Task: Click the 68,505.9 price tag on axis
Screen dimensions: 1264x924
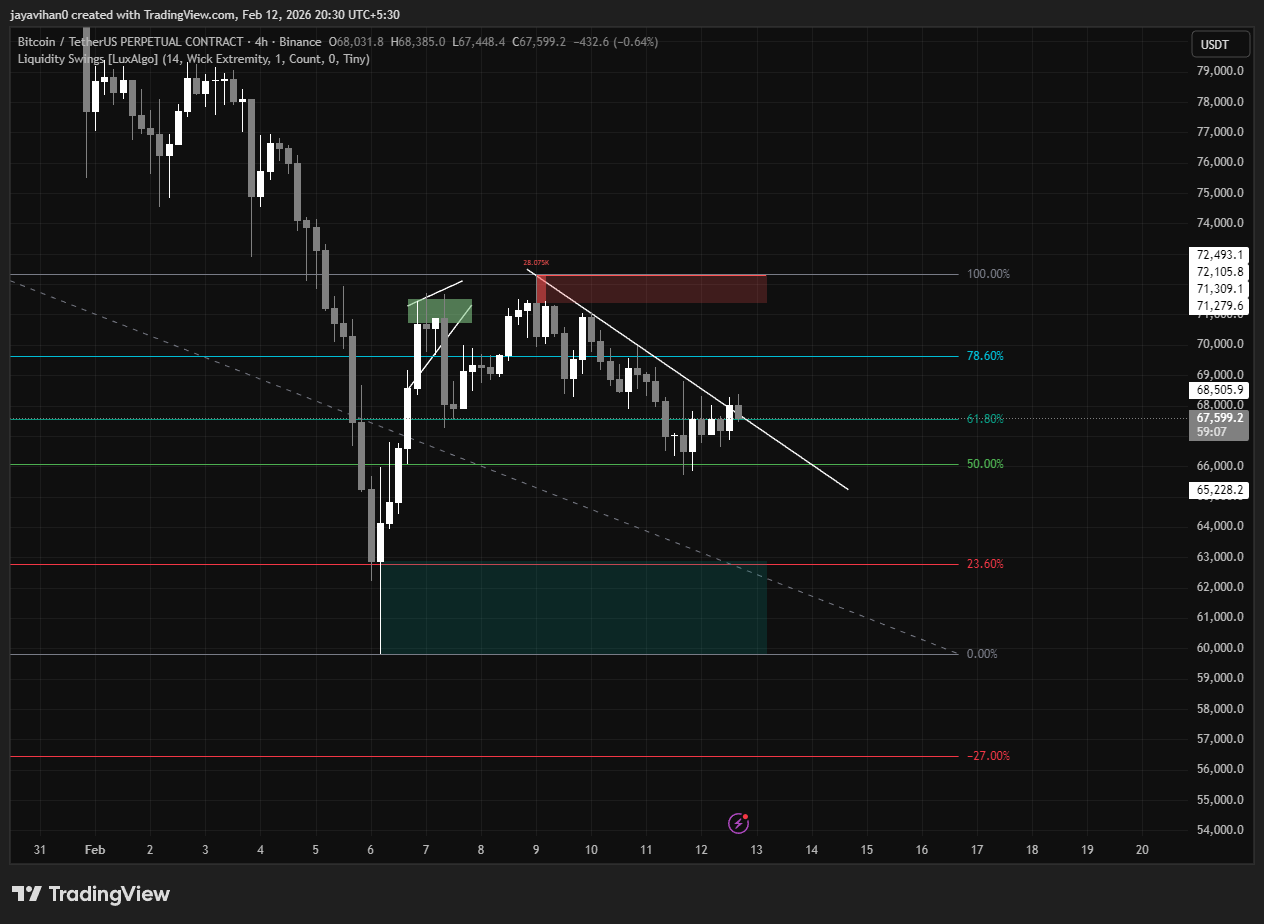Action: click(x=1217, y=390)
